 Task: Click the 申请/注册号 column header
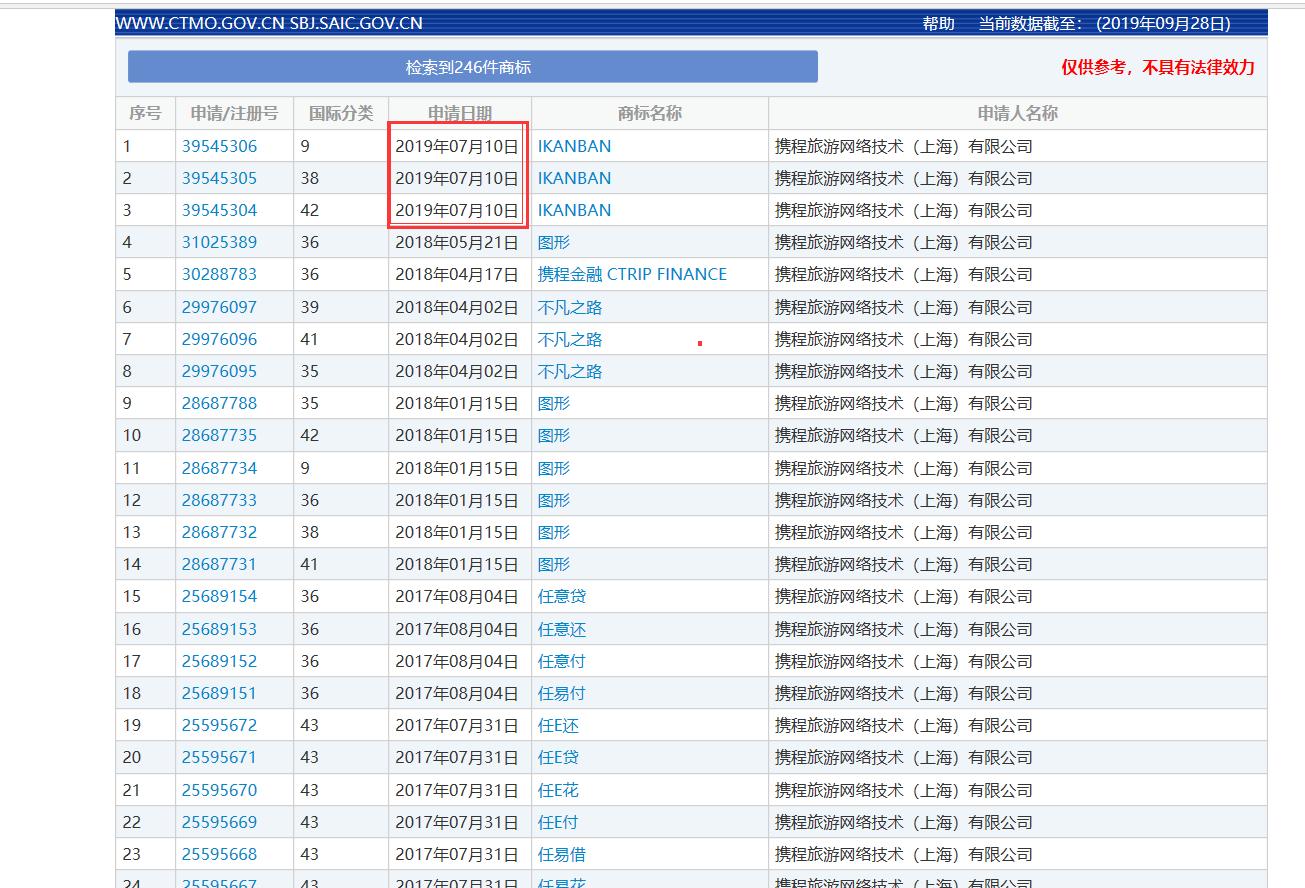(234, 113)
